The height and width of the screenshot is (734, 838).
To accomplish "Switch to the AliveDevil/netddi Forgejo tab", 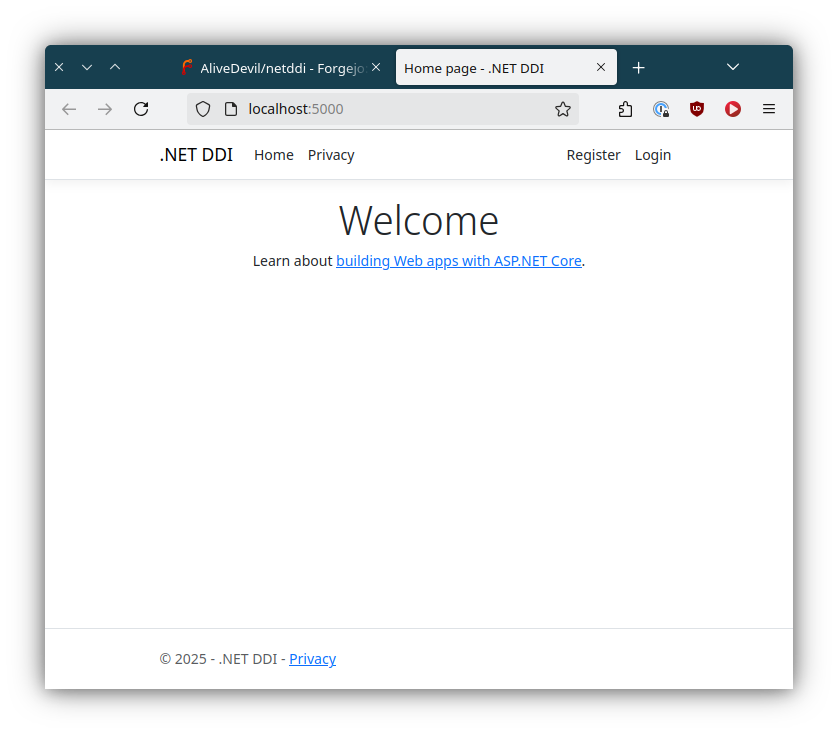I will (281, 67).
